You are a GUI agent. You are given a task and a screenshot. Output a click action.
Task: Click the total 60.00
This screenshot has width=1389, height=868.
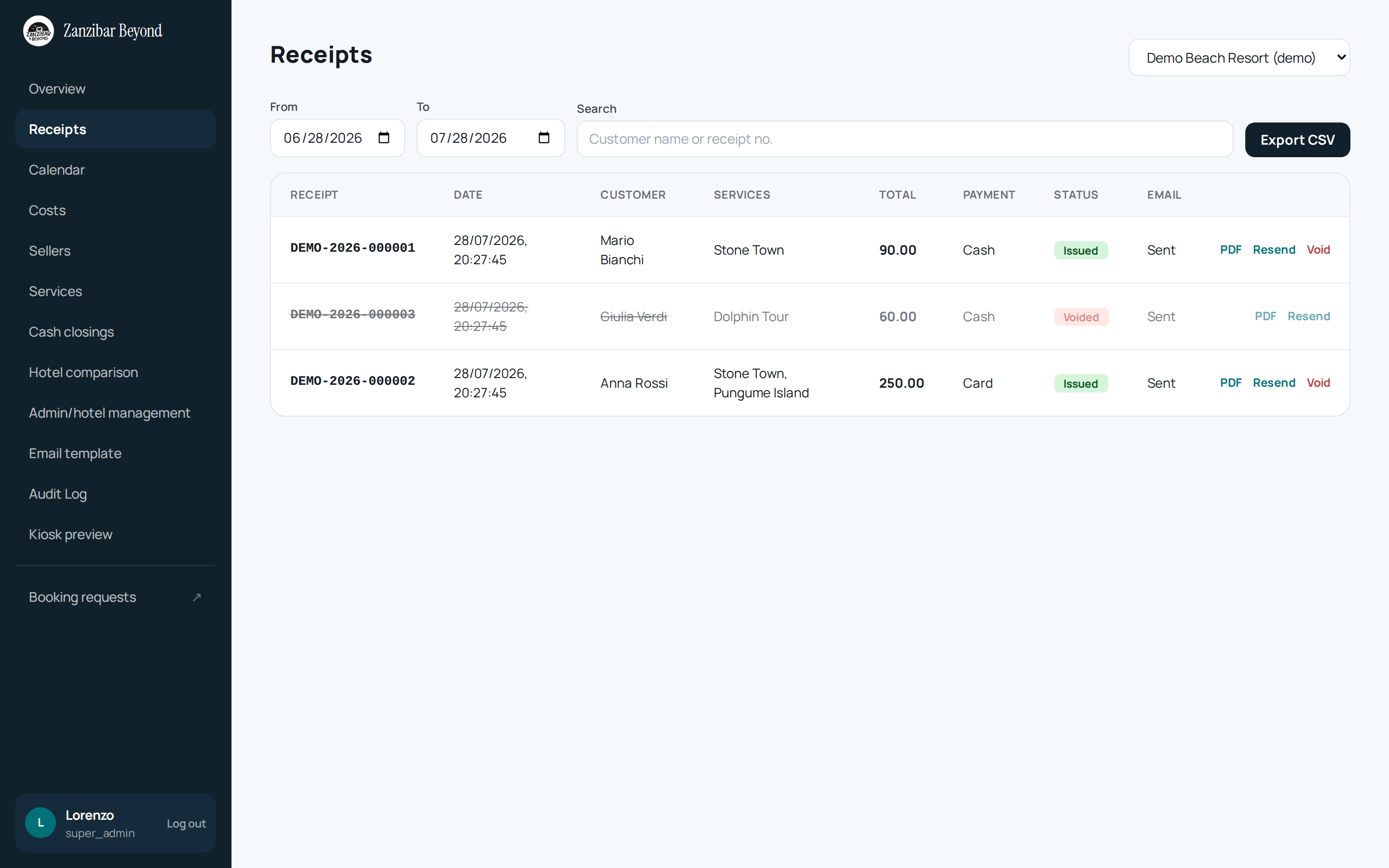pyautogui.click(x=898, y=316)
